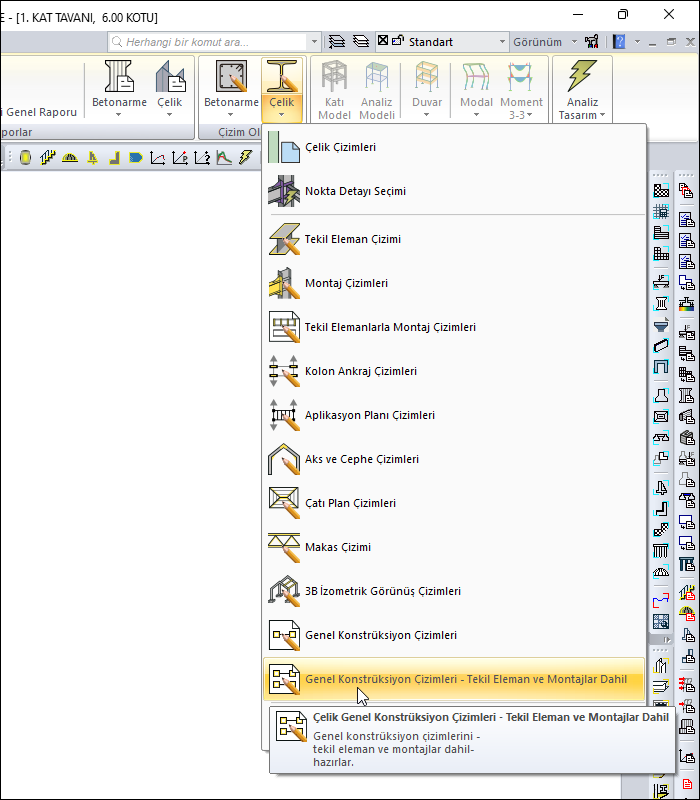Select Nokta Detayı Seçimi
Viewport: 700px width, 800px height.
pyautogui.click(x=454, y=191)
